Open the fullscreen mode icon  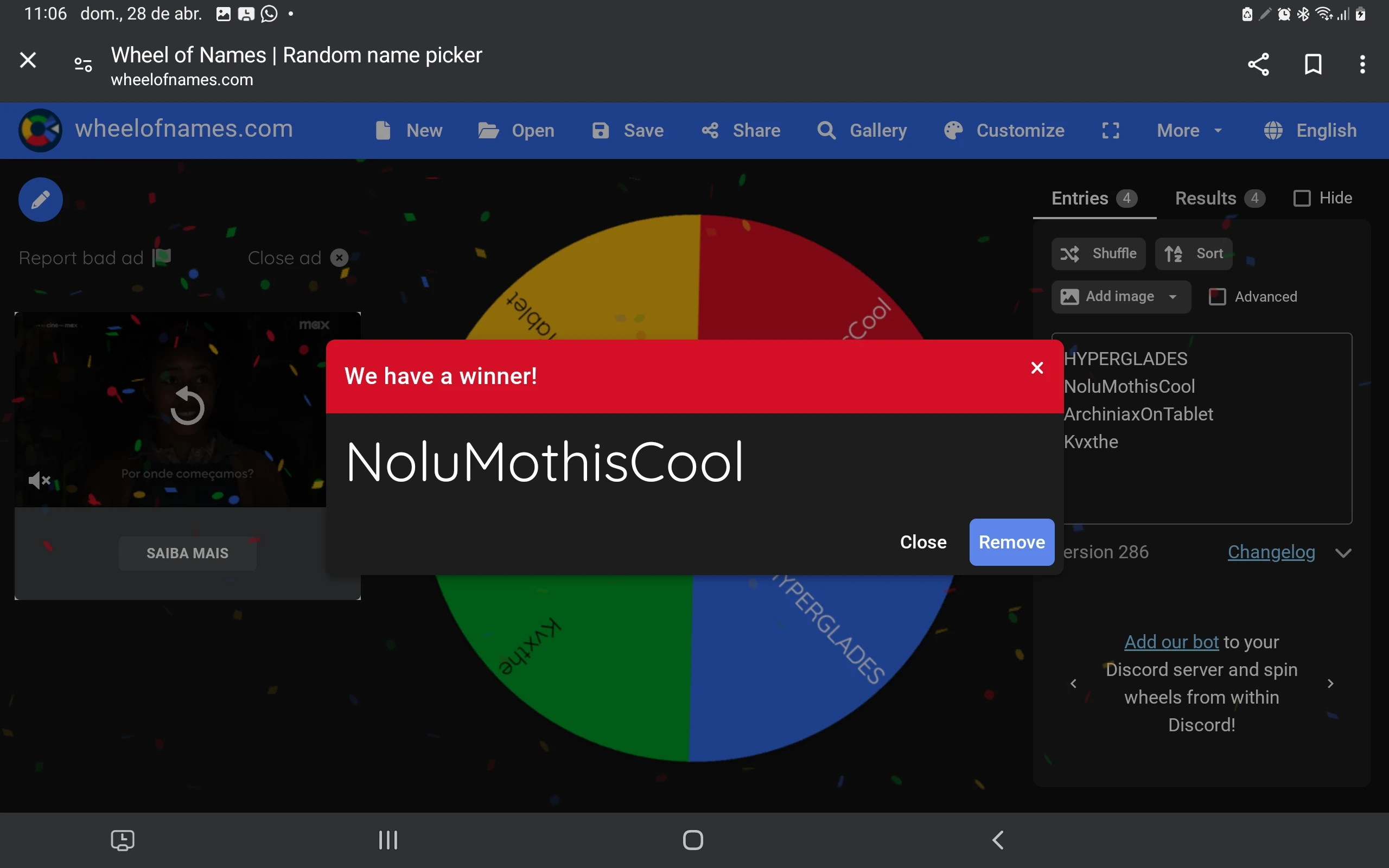click(x=1111, y=131)
